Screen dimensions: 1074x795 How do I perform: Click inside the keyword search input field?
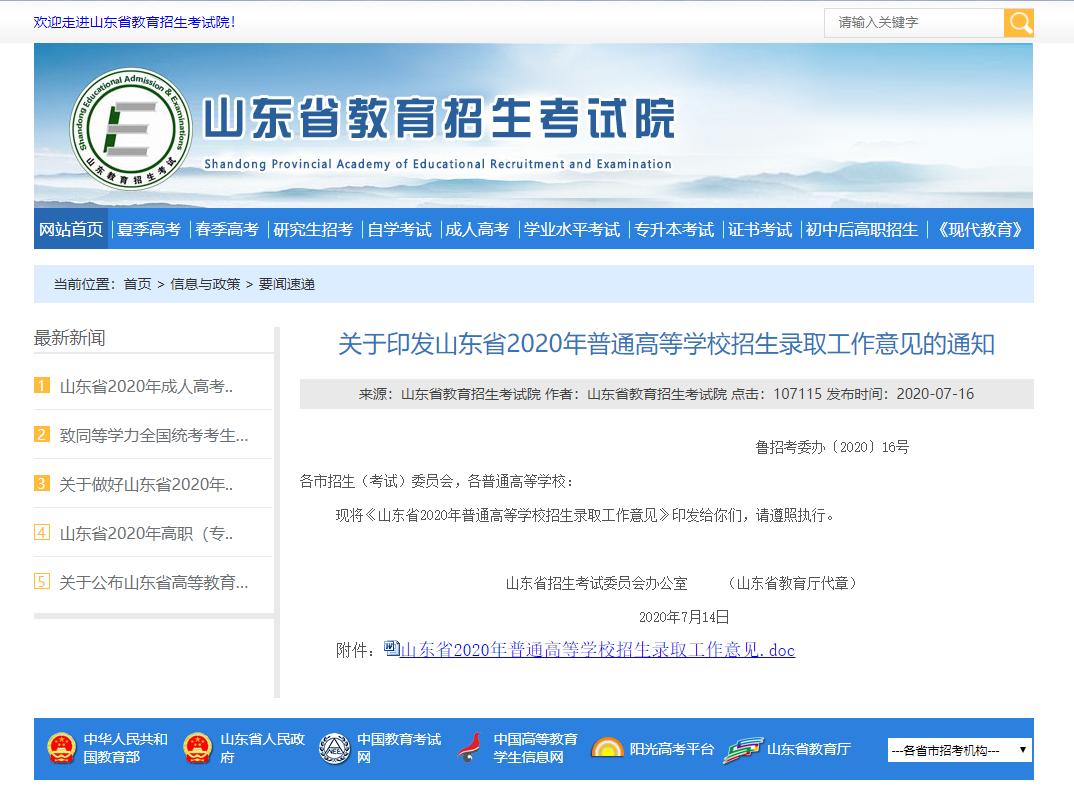point(910,22)
